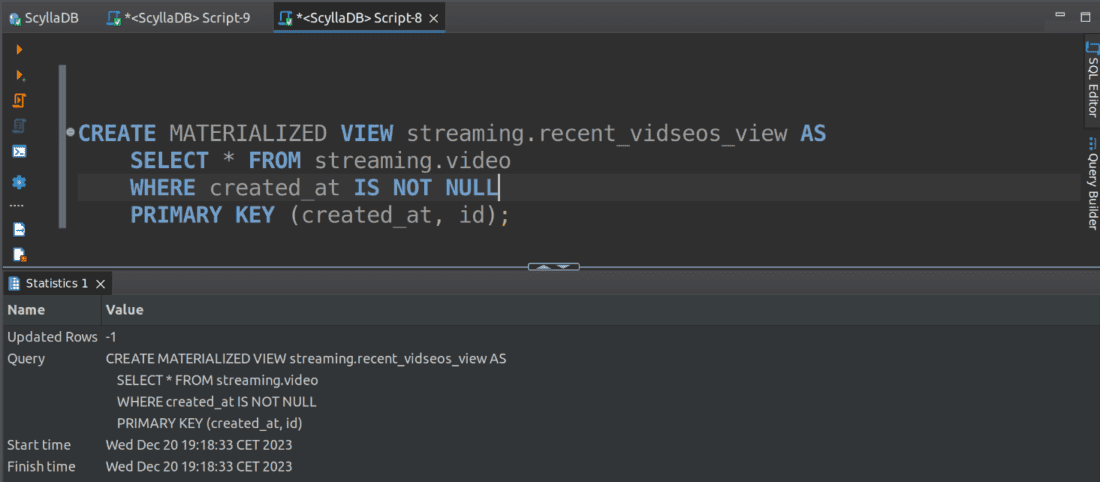
Task: Open the SQL console terminal icon
Action: [19, 152]
